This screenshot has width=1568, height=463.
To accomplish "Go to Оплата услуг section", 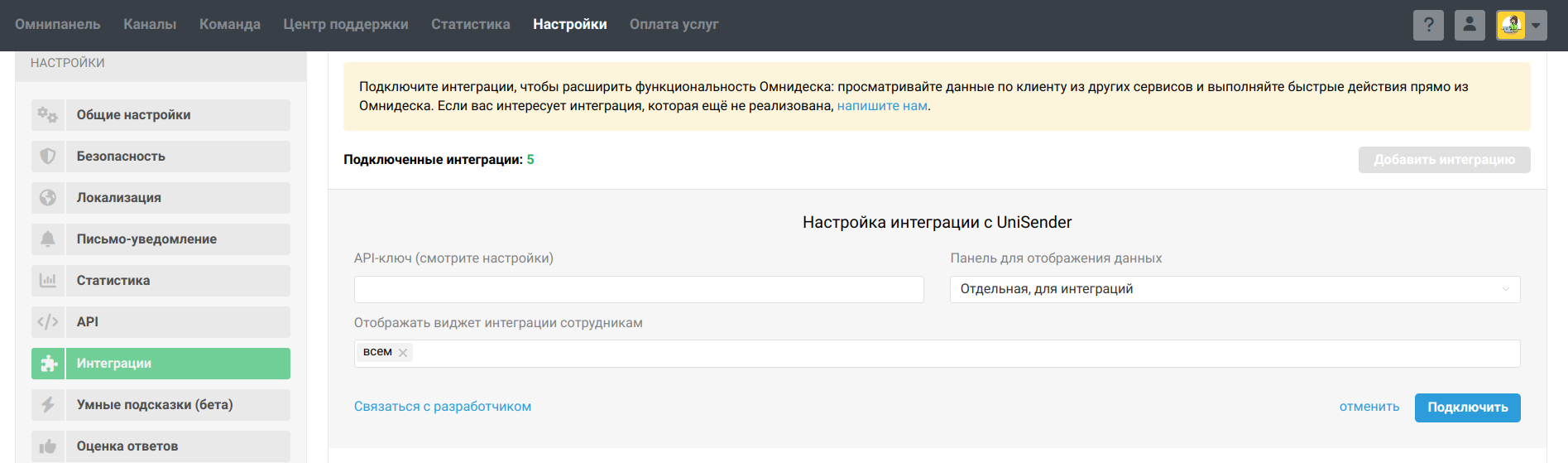I will pyautogui.click(x=674, y=25).
